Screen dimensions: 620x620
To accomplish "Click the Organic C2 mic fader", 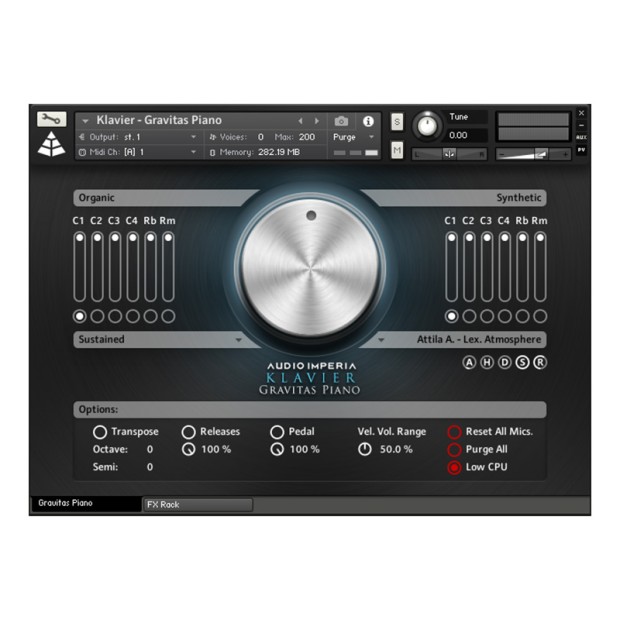I will [97, 267].
